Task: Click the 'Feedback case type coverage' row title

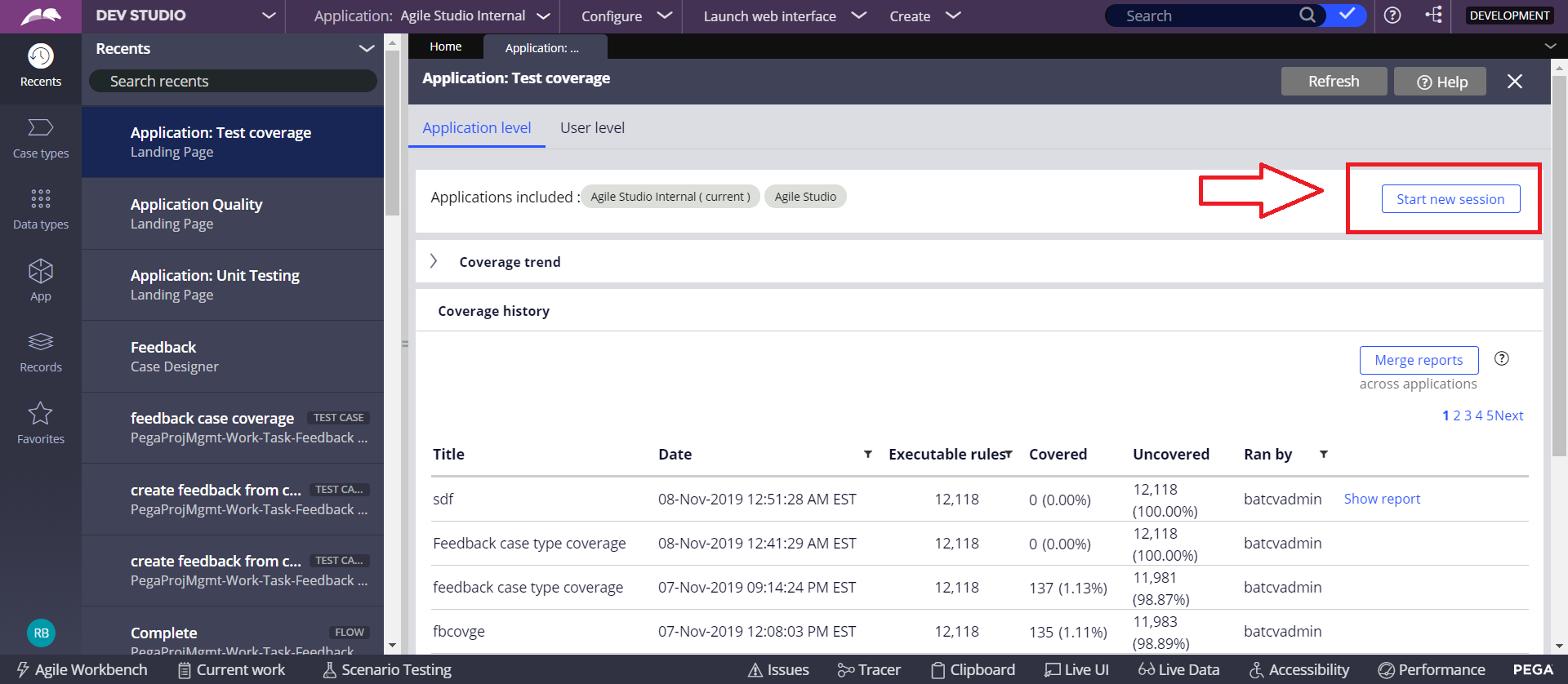Action: coord(529,543)
